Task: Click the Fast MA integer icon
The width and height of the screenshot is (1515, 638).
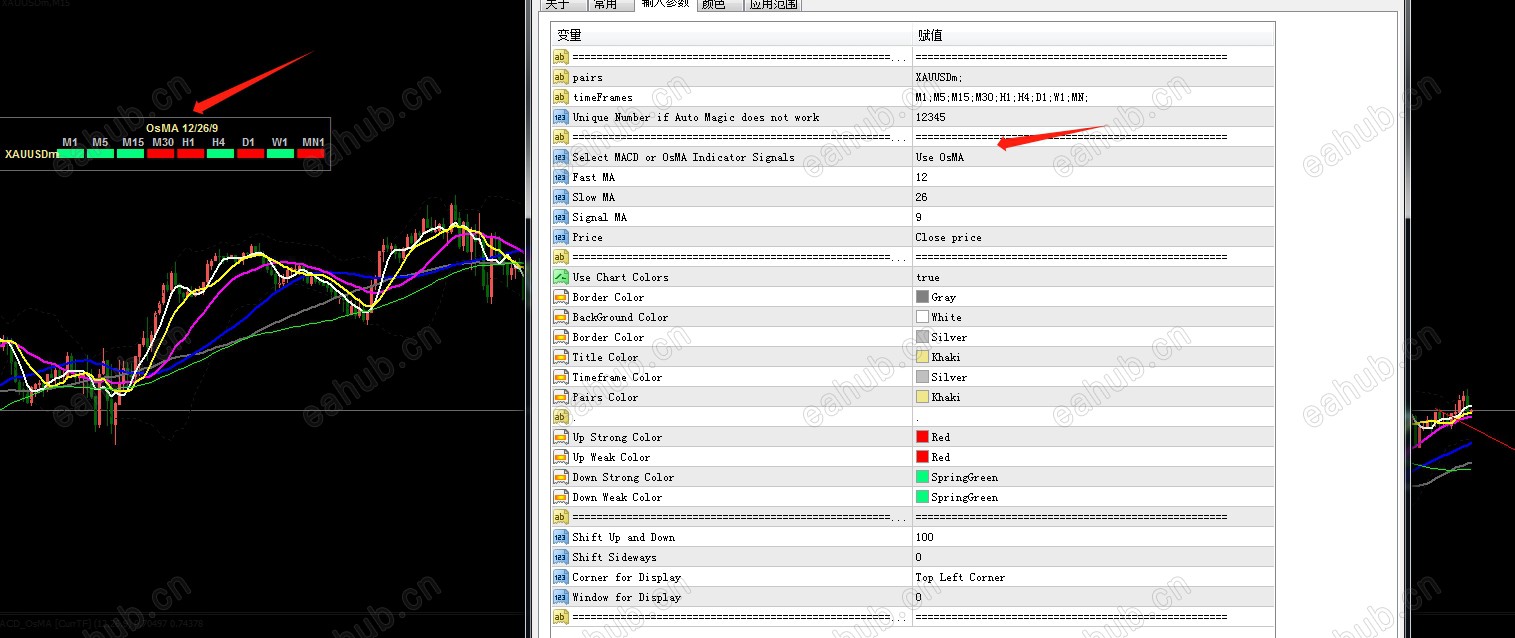Action: [x=560, y=177]
